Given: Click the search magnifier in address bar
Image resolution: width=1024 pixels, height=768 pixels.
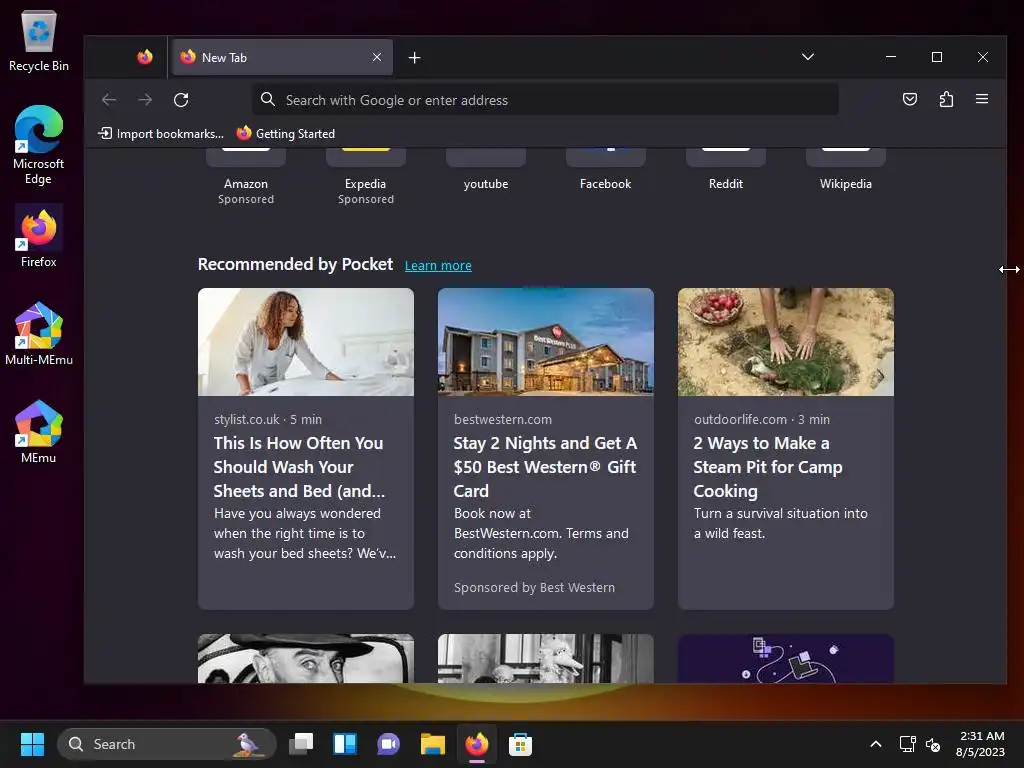Looking at the screenshot, I should 267,99.
